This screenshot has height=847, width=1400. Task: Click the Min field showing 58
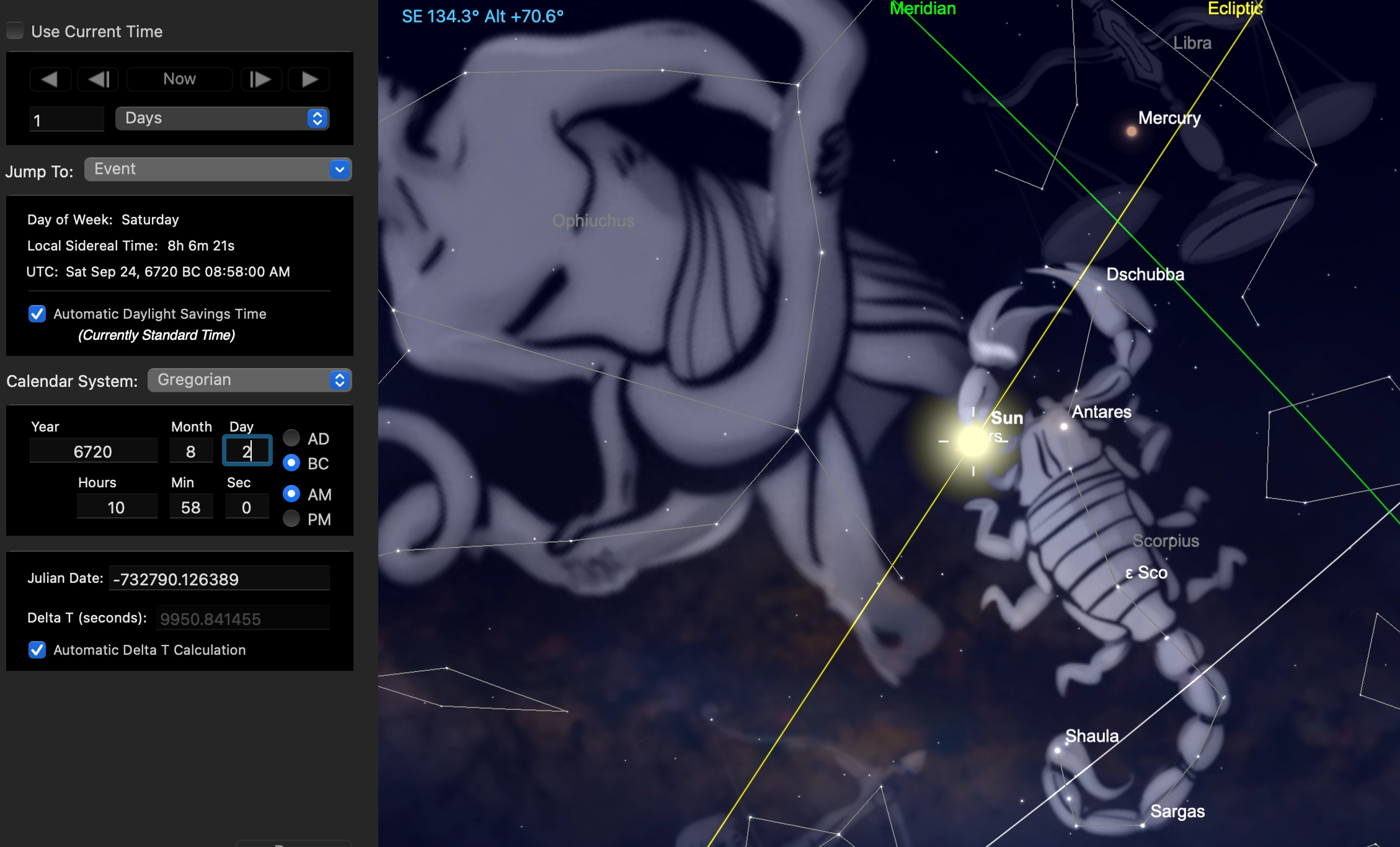pyautogui.click(x=191, y=507)
